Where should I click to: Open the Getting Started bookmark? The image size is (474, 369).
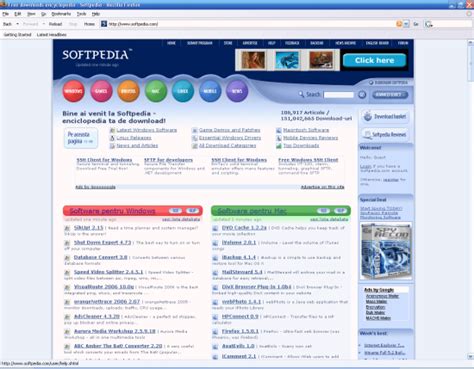(x=17, y=35)
